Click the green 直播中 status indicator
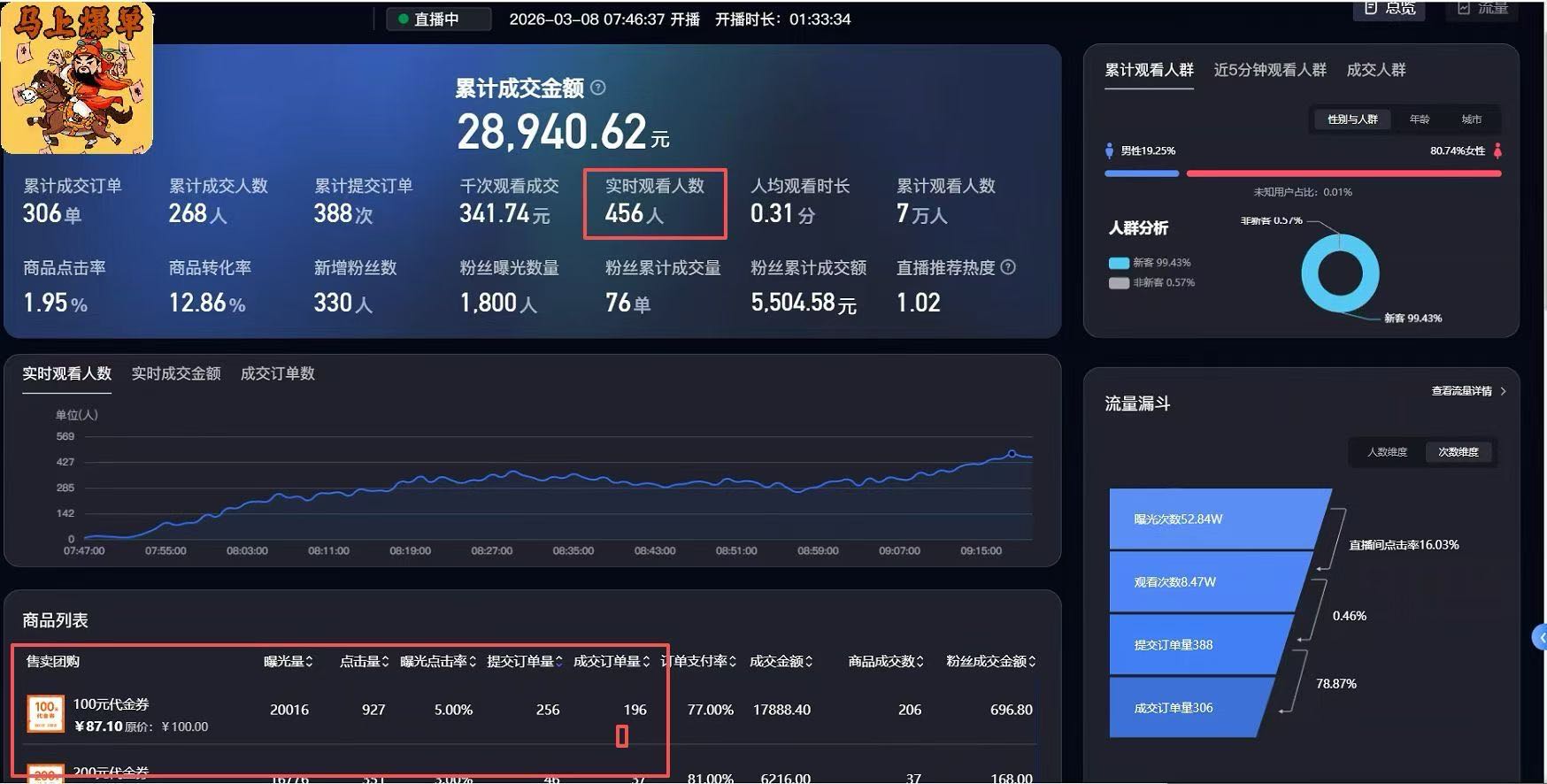The height and width of the screenshot is (784, 1547). click(439, 19)
